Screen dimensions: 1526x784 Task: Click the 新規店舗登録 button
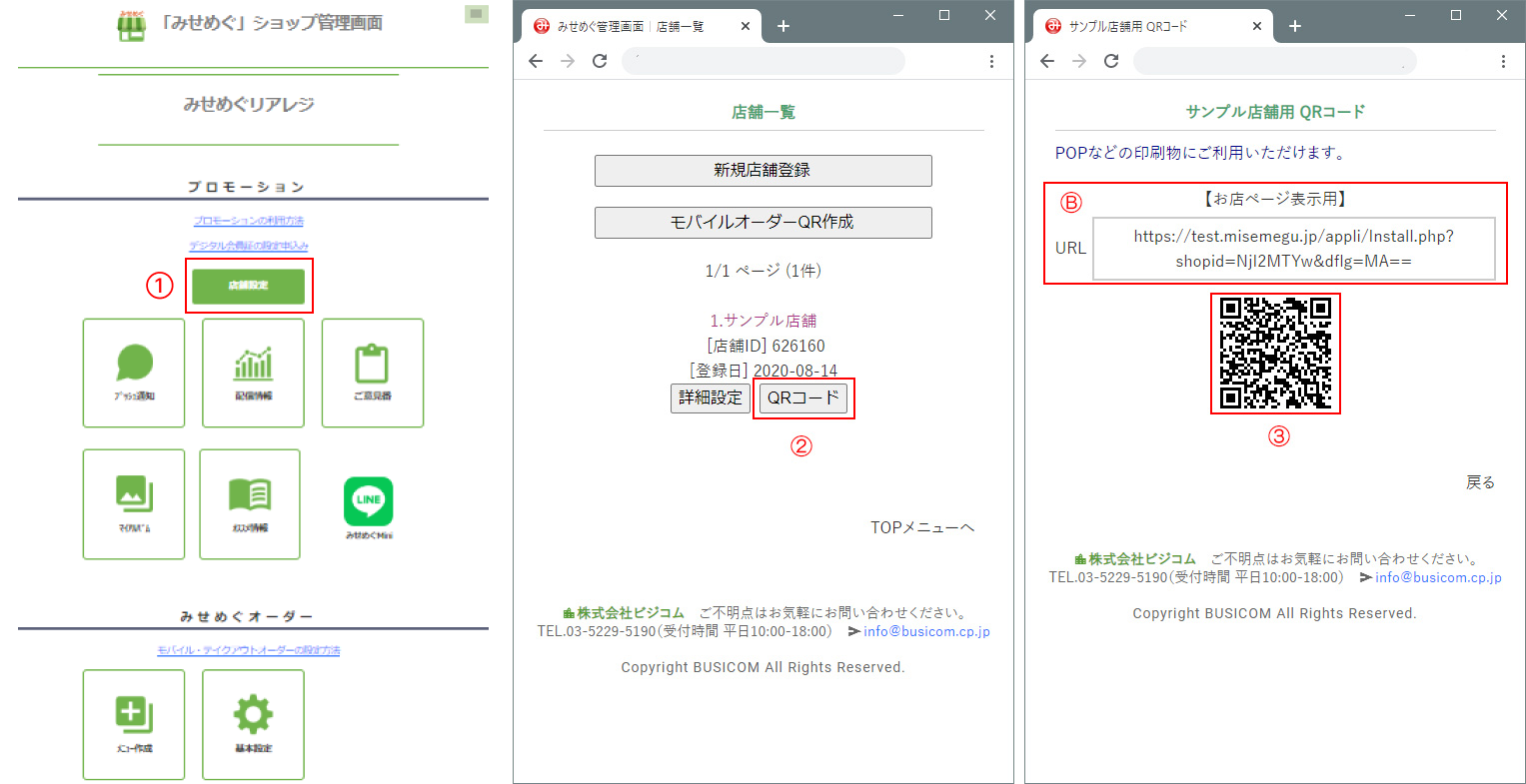pos(763,171)
